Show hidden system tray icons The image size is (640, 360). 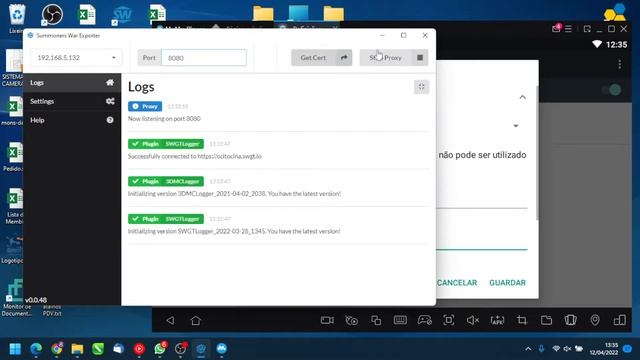528,349
